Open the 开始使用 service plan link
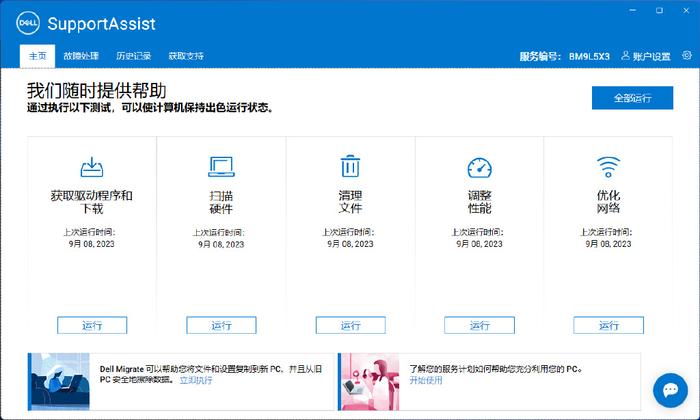The image size is (700, 420). pos(426,380)
